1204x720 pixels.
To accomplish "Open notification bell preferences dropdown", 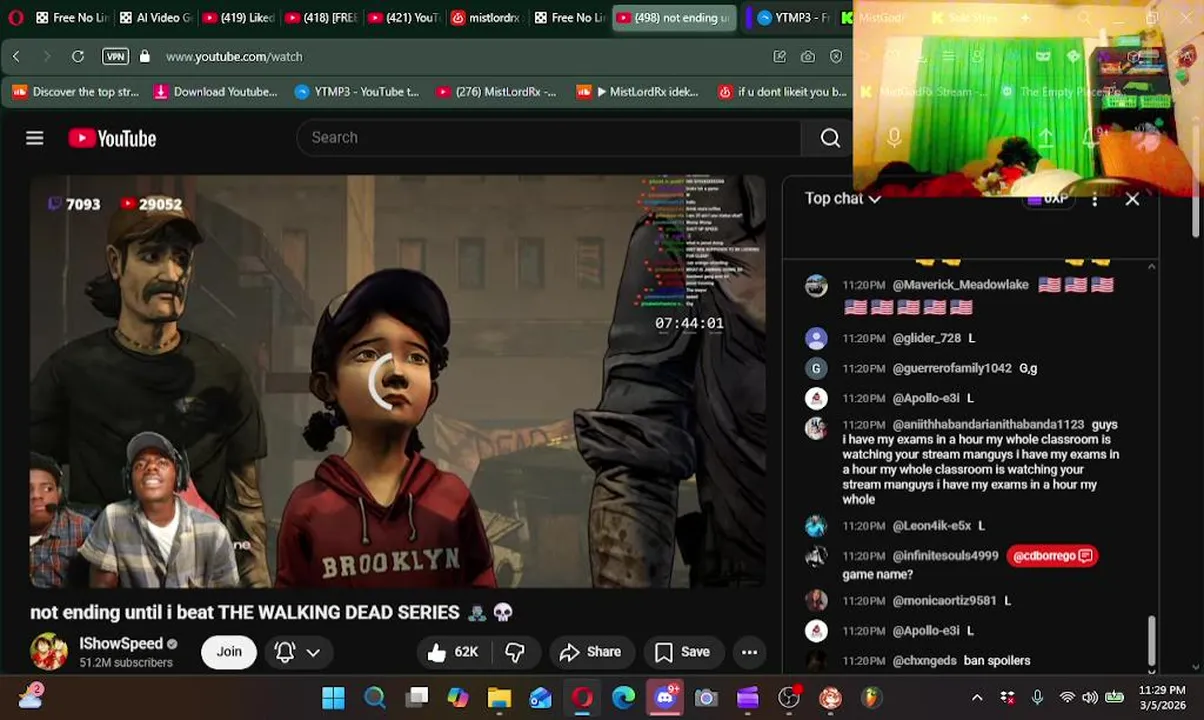I will (x=297, y=652).
